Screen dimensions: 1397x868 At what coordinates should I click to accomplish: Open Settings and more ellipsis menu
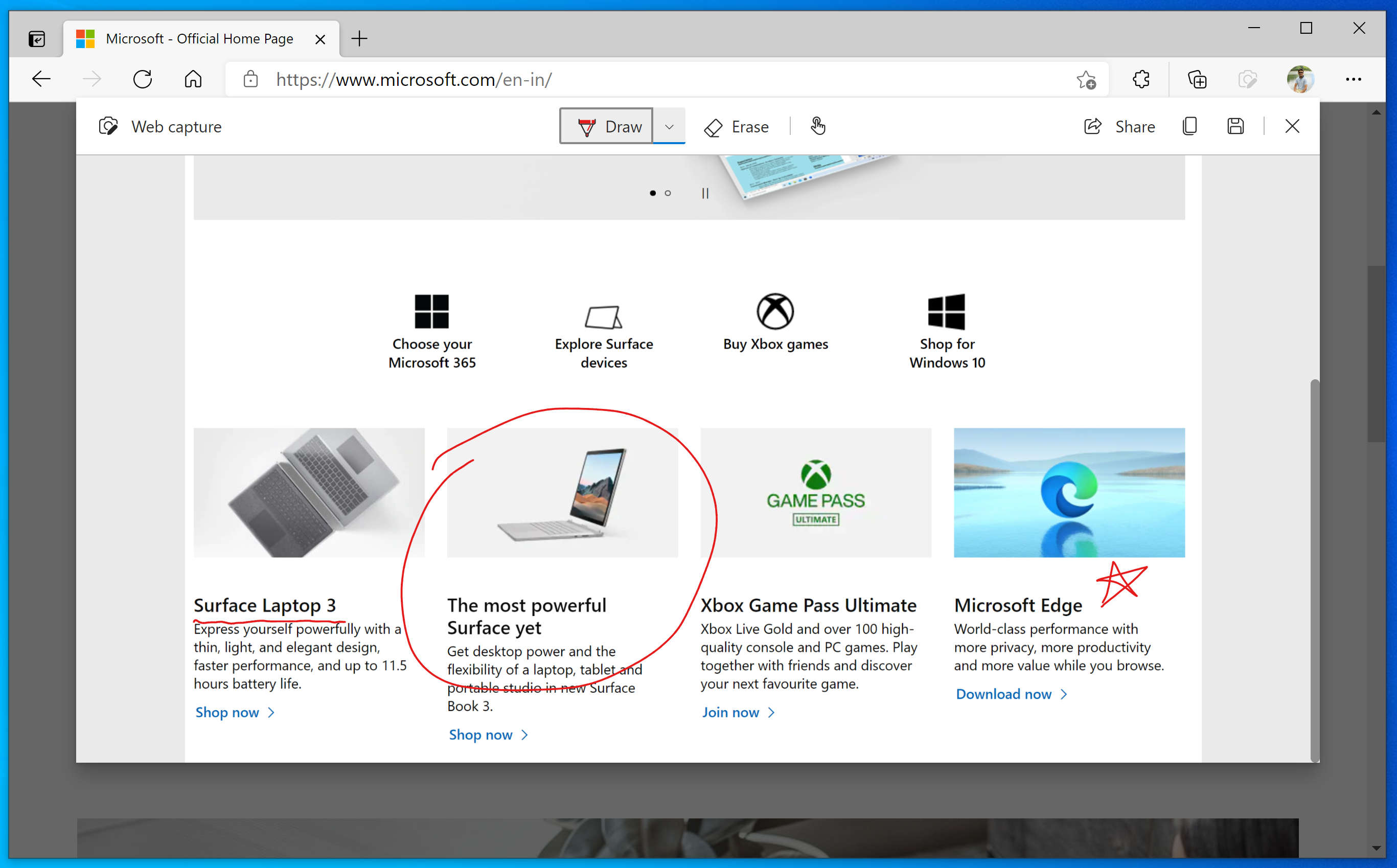(1354, 79)
